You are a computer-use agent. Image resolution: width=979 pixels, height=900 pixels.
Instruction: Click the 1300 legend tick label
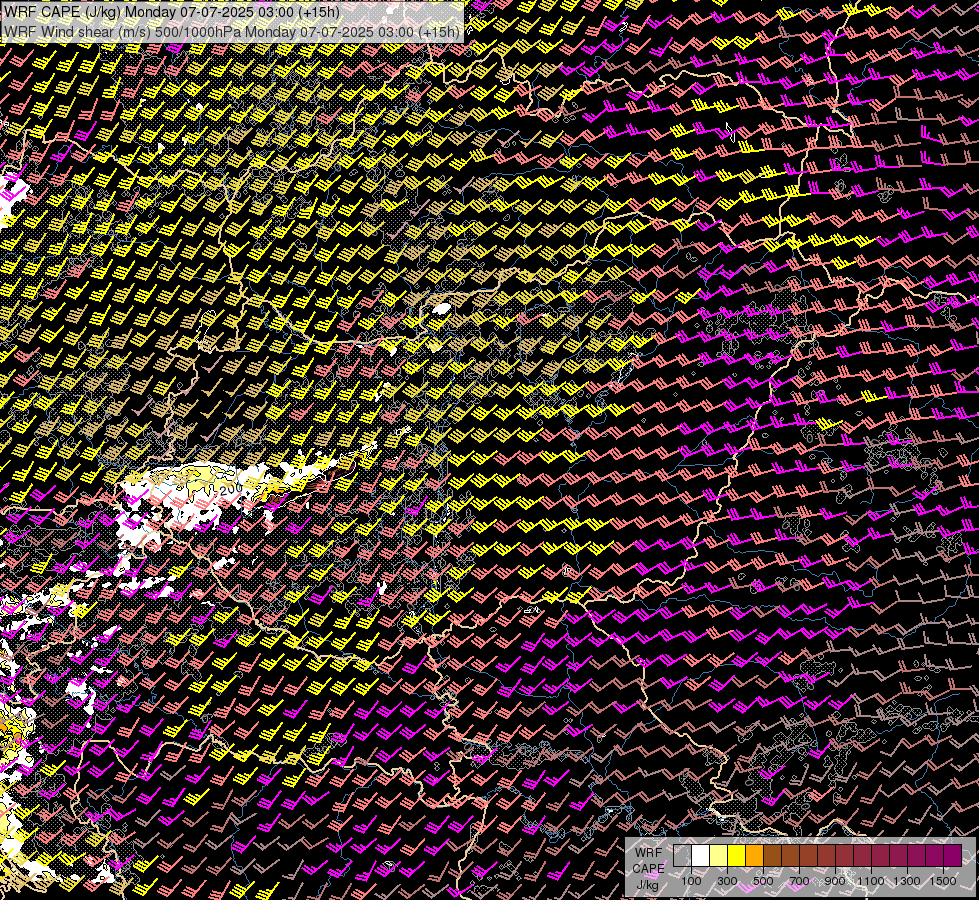tap(907, 881)
